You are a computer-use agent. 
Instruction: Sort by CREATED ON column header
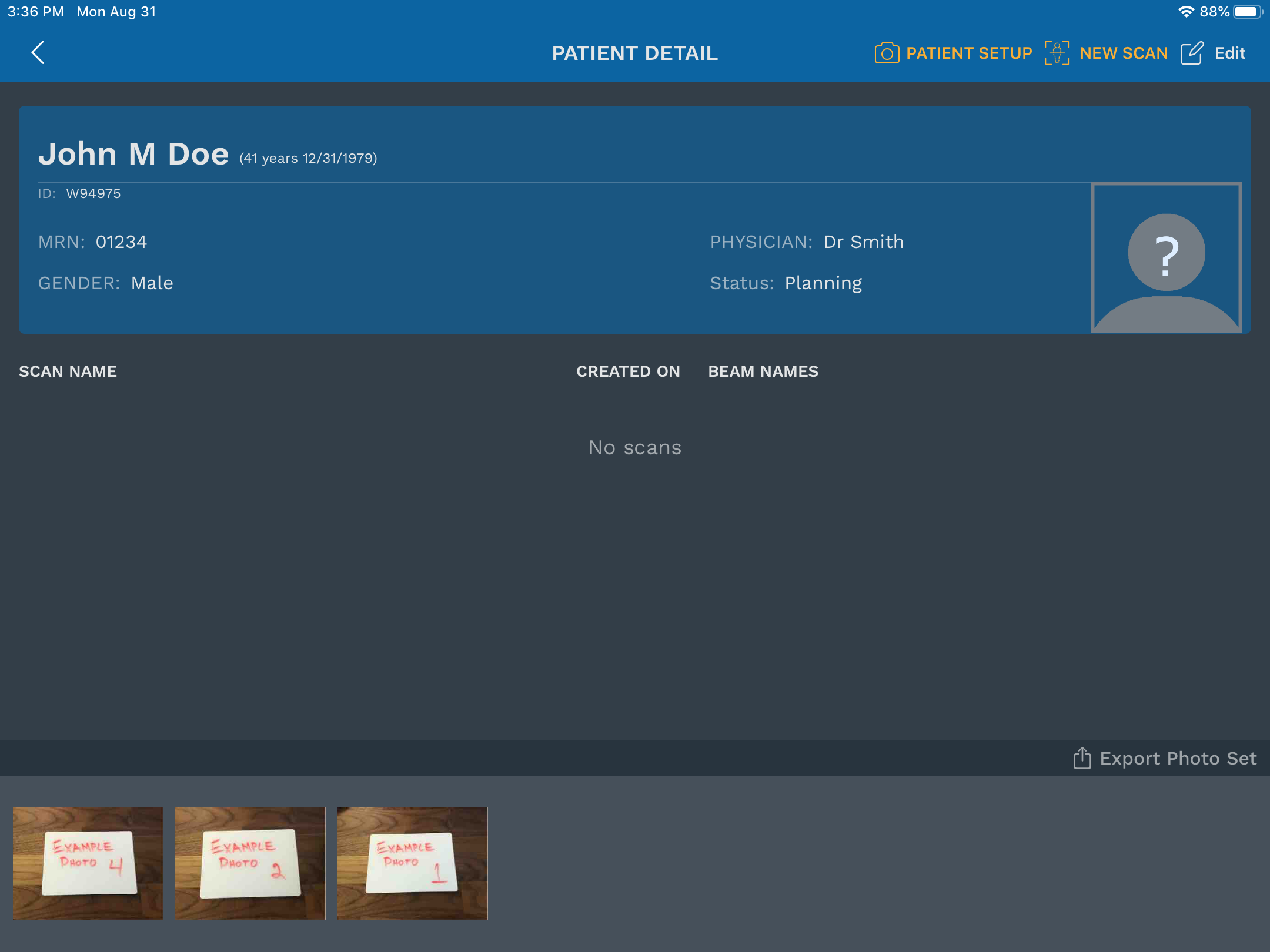coord(628,371)
